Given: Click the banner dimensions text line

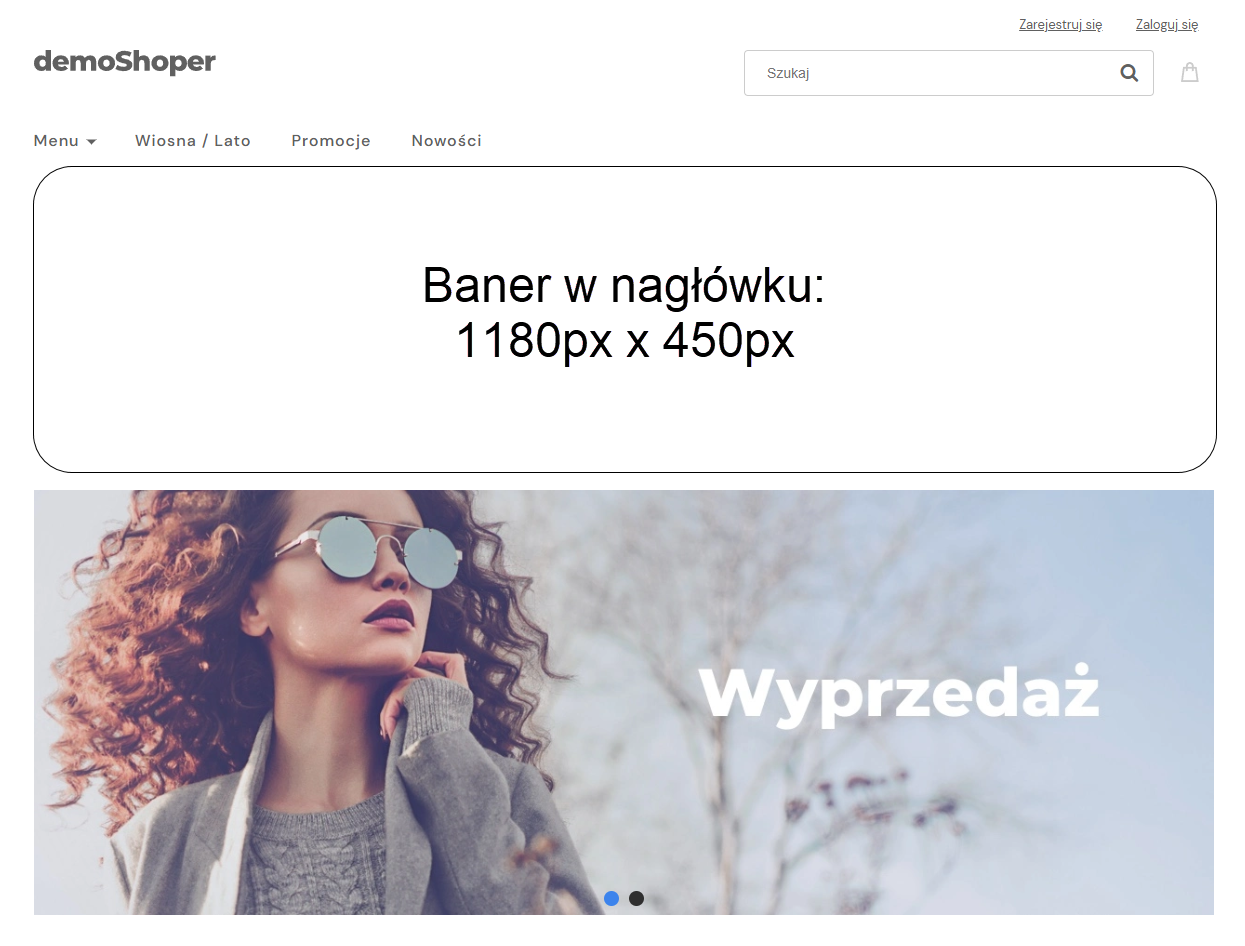Looking at the screenshot, I should [625, 341].
